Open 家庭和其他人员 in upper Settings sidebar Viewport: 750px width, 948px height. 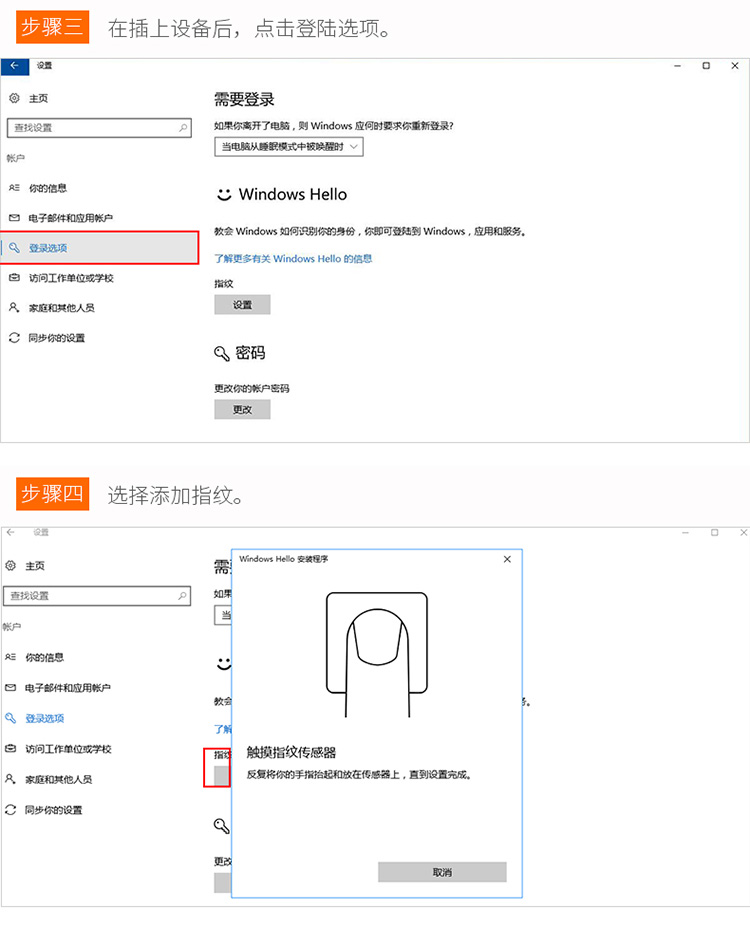click(x=62, y=308)
